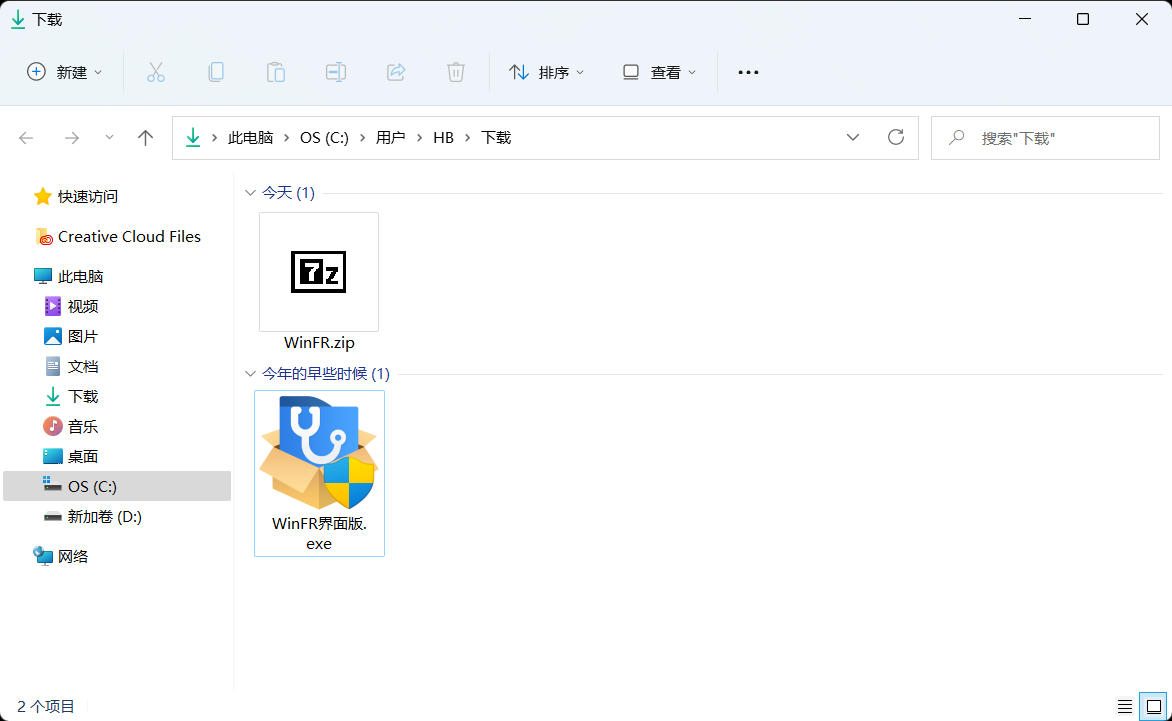Click the 下载 title bar icon
The height and width of the screenshot is (721, 1172).
[x=18, y=19]
